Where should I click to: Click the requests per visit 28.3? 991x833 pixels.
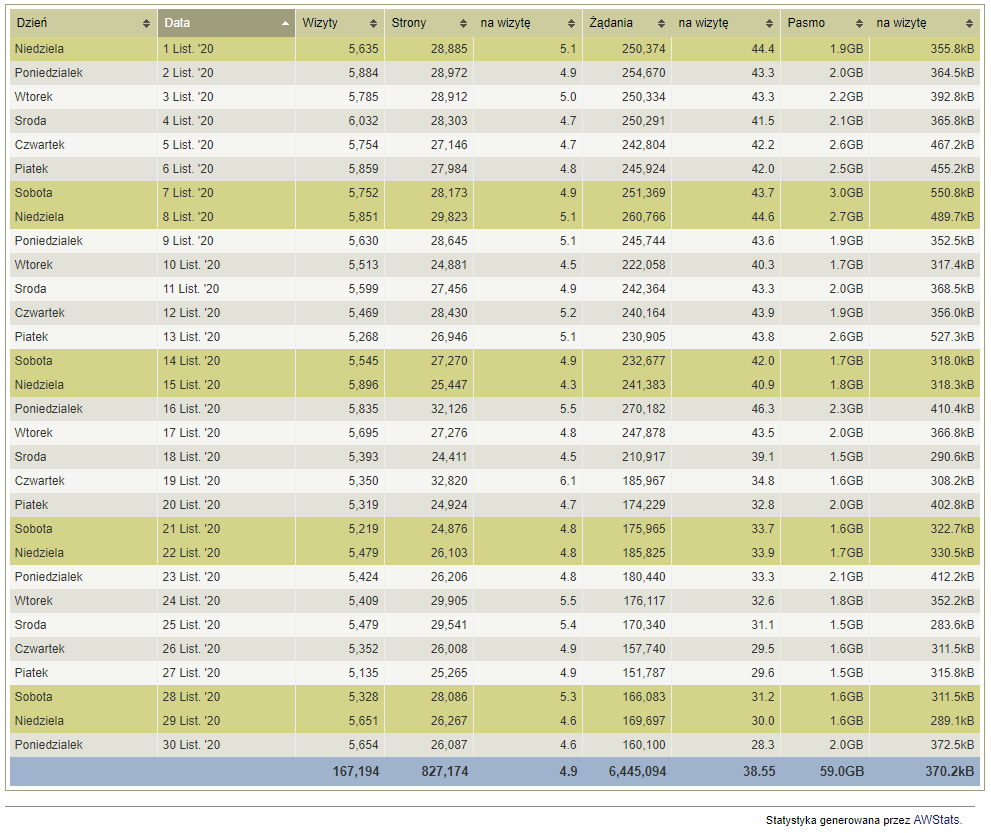click(x=763, y=745)
